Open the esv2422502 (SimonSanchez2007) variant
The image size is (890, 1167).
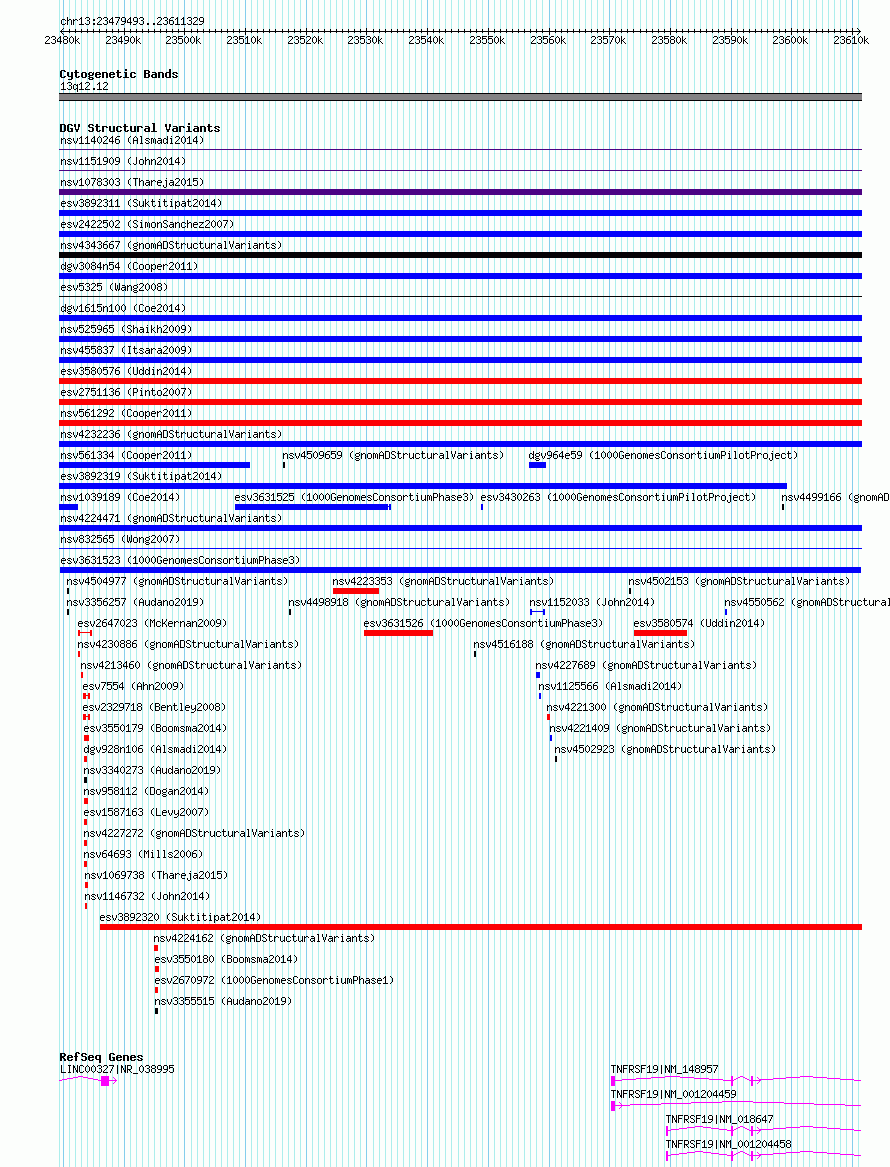[147, 223]
